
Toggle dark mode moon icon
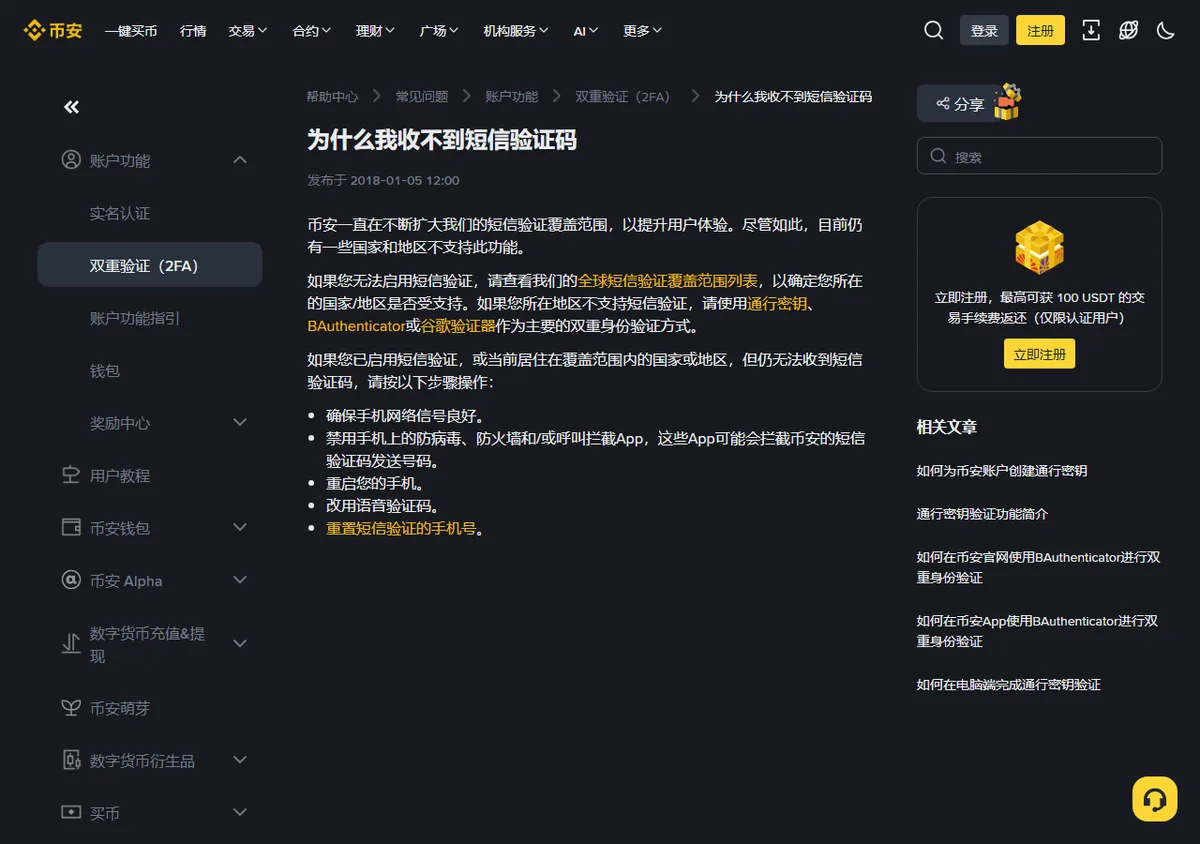(x=1165, y=30)
